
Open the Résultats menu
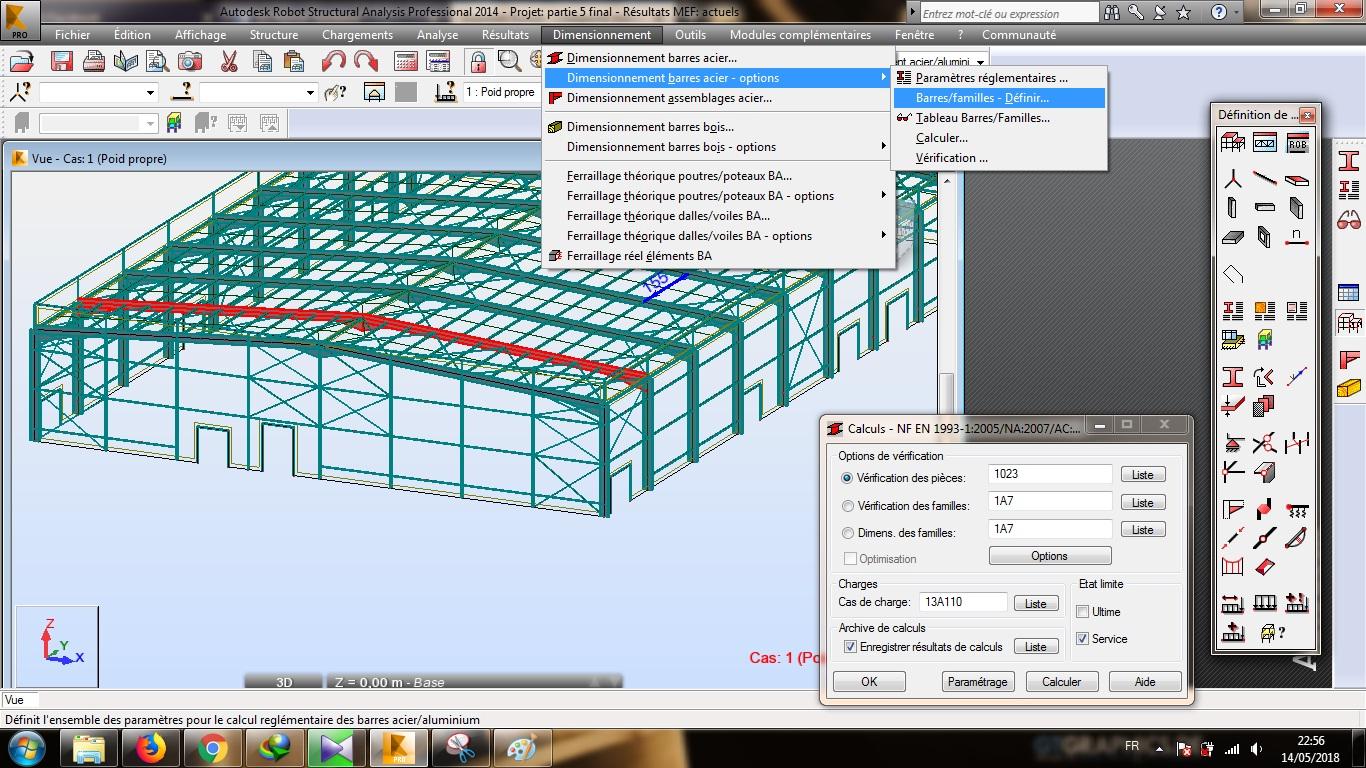click(x=505, y=34)
